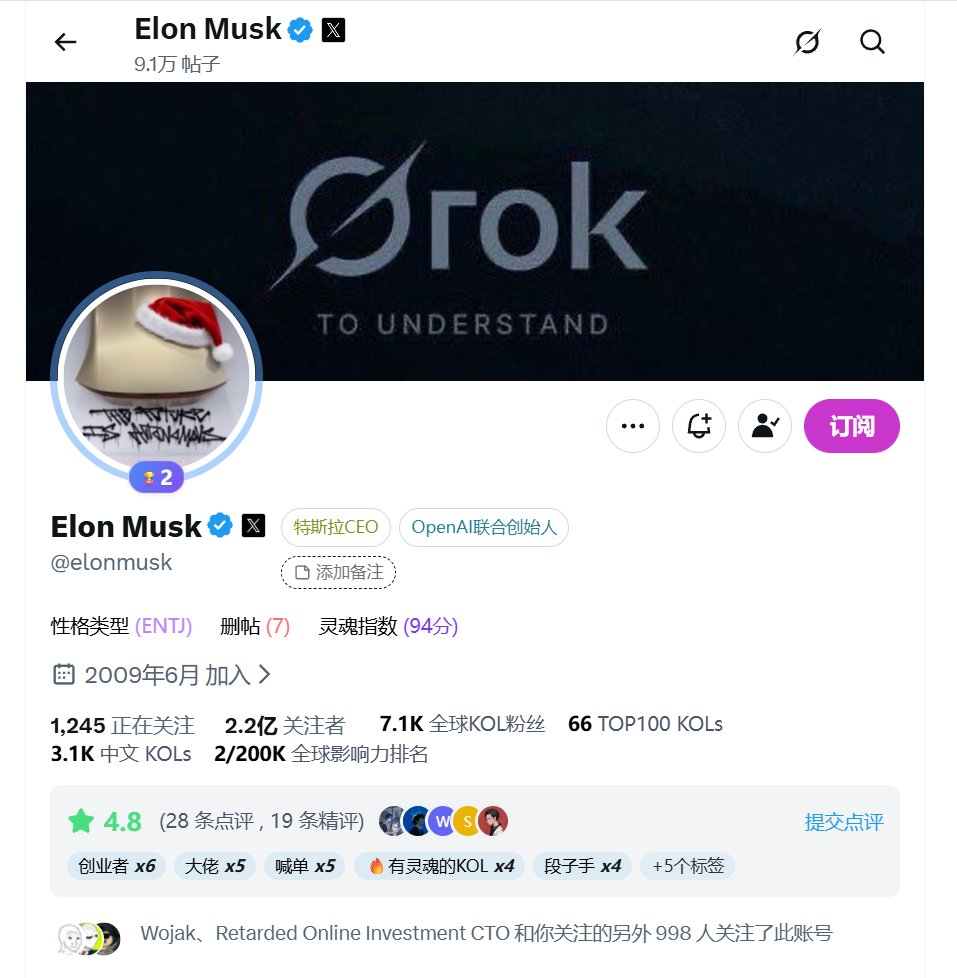The height and width of the screenshot is (978, 957).
Task: Open Elon Musk's profile avatar image
Action: [x=157, y=375]
